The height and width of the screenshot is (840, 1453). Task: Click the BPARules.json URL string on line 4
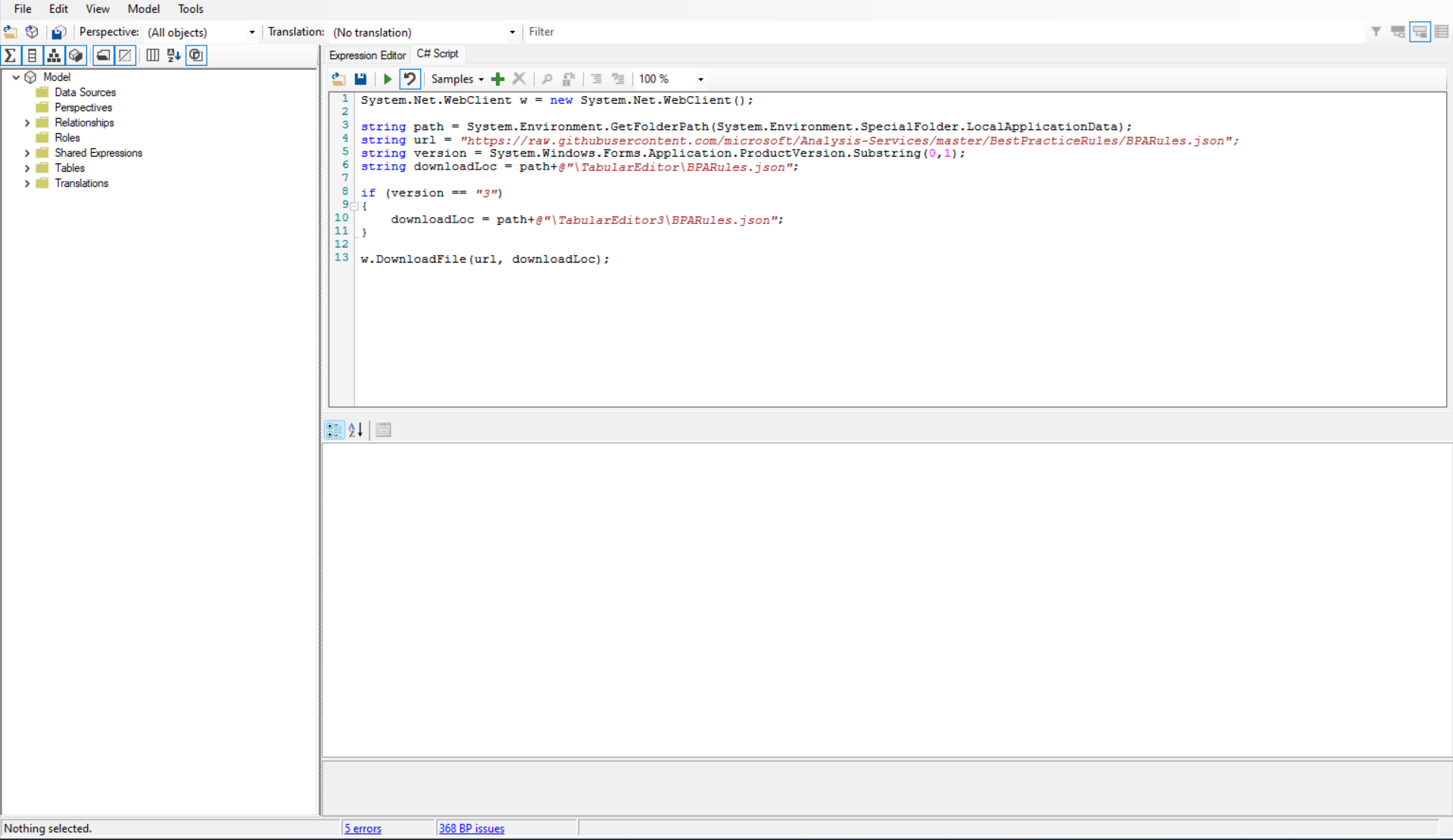point(846,141)
